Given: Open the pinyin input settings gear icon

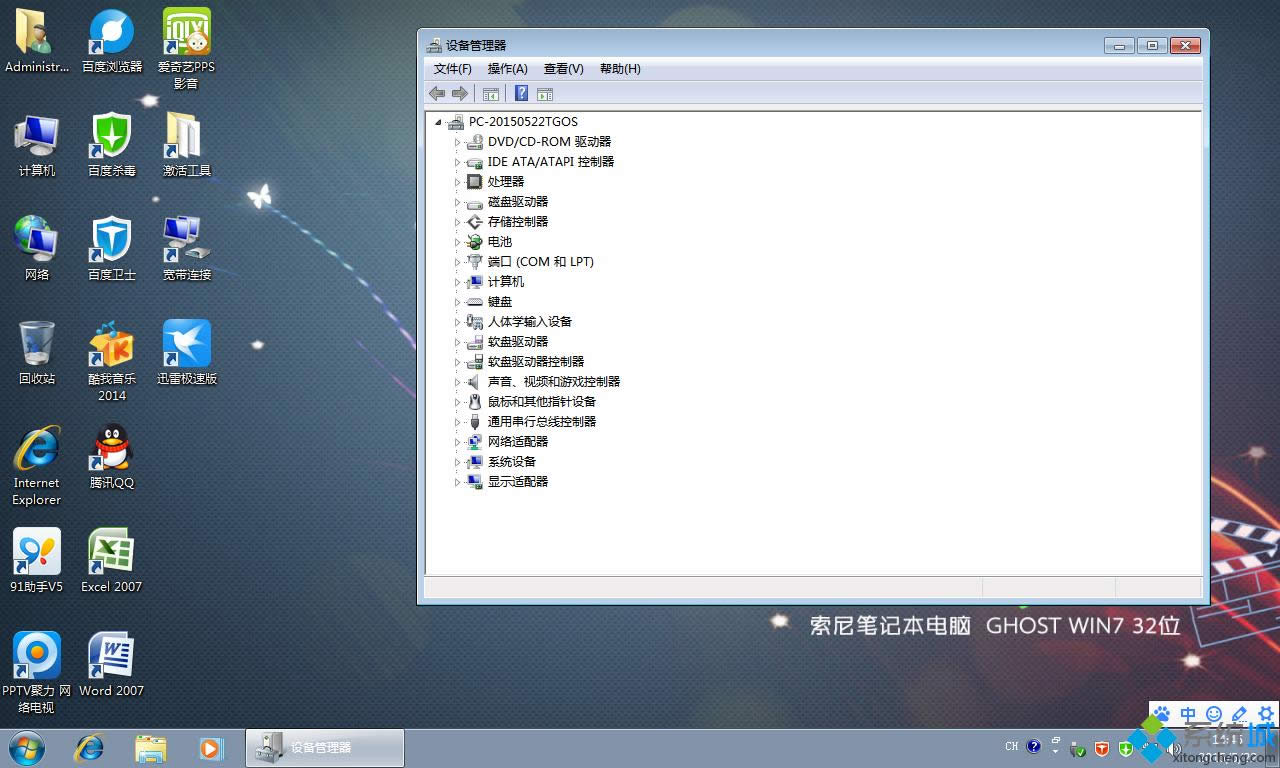Looking at the screenshot, I should (x=1266, y=714).
